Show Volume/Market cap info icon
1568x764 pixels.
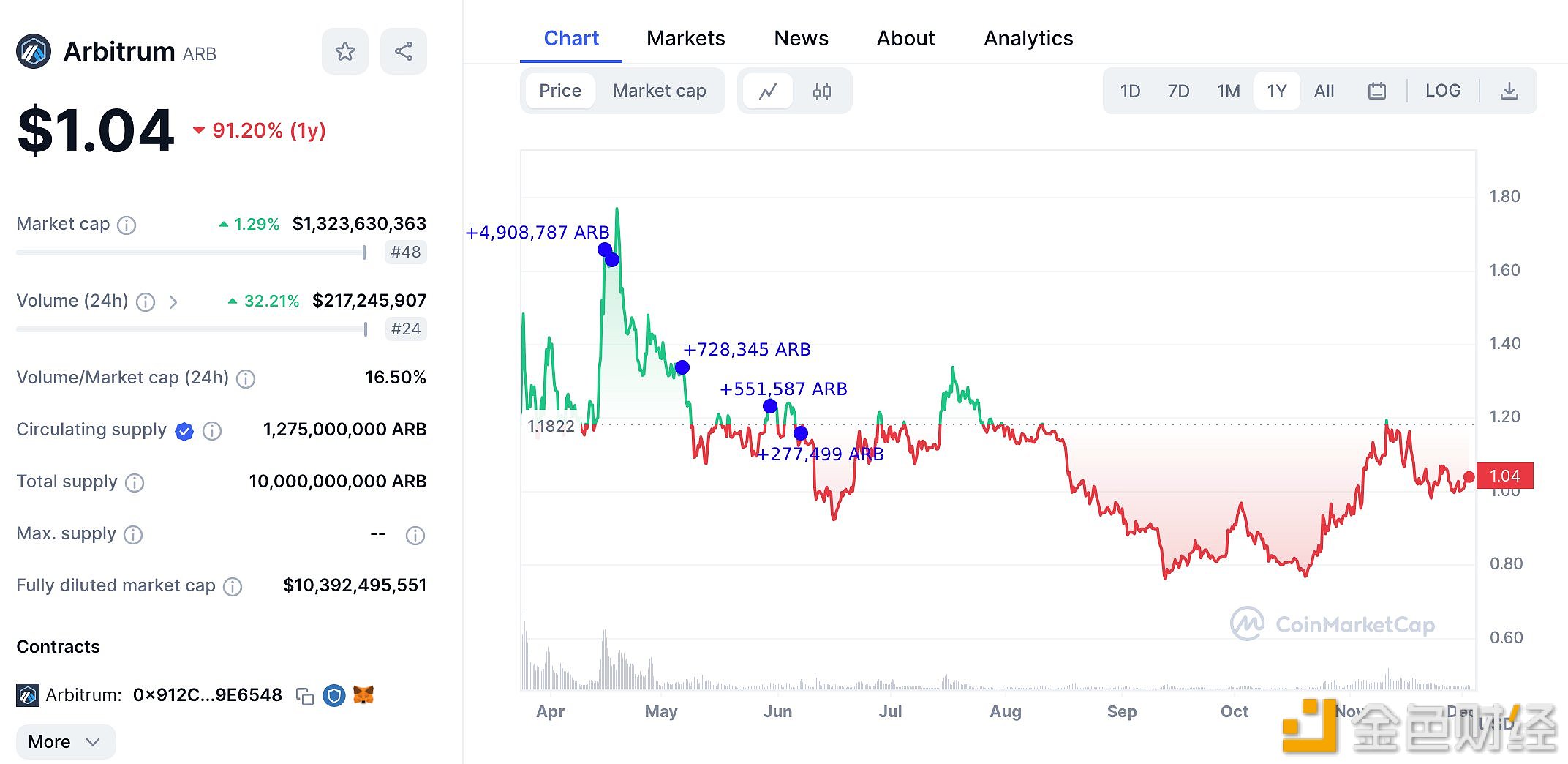246,378
